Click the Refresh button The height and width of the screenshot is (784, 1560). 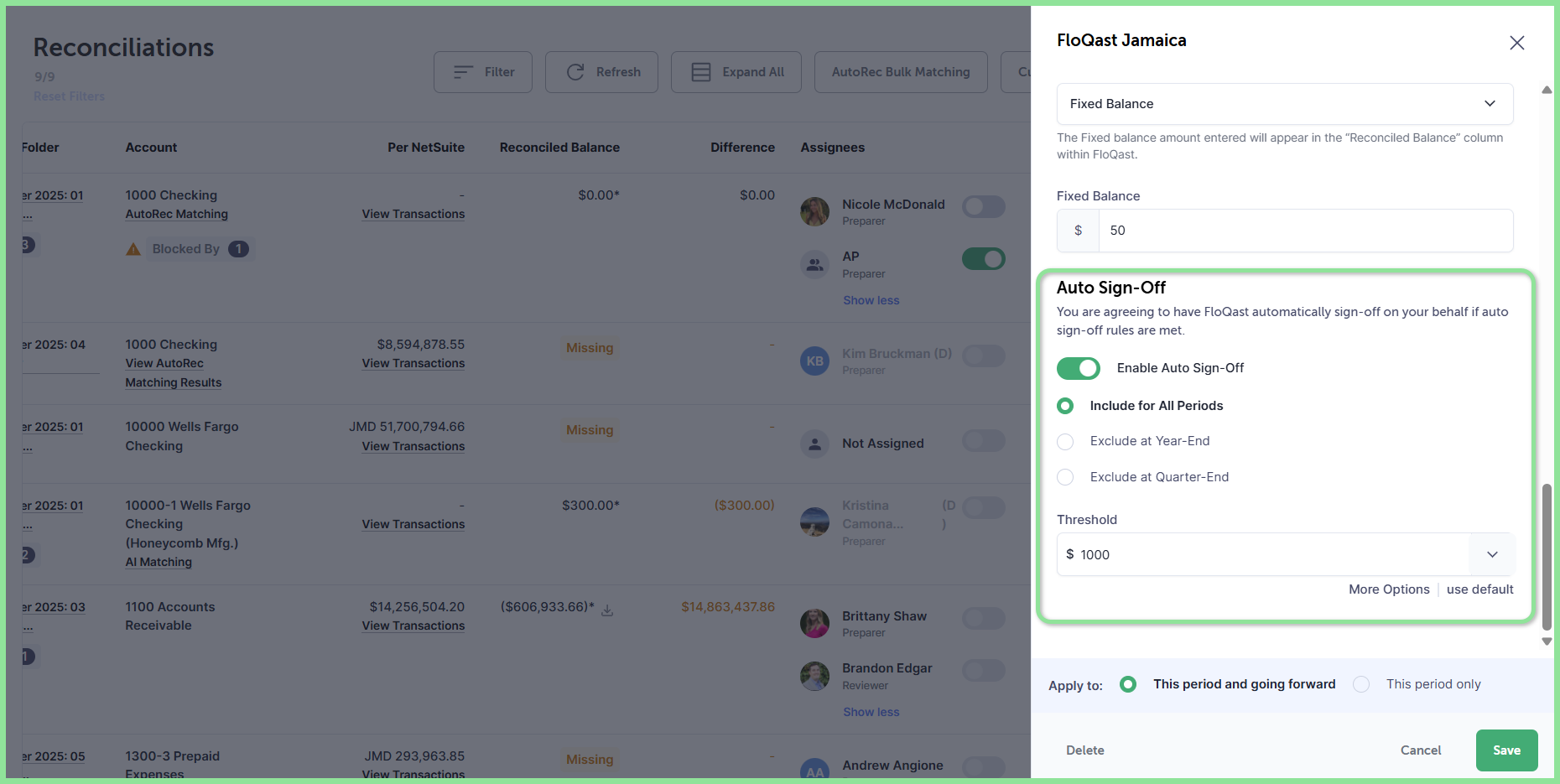601,72
